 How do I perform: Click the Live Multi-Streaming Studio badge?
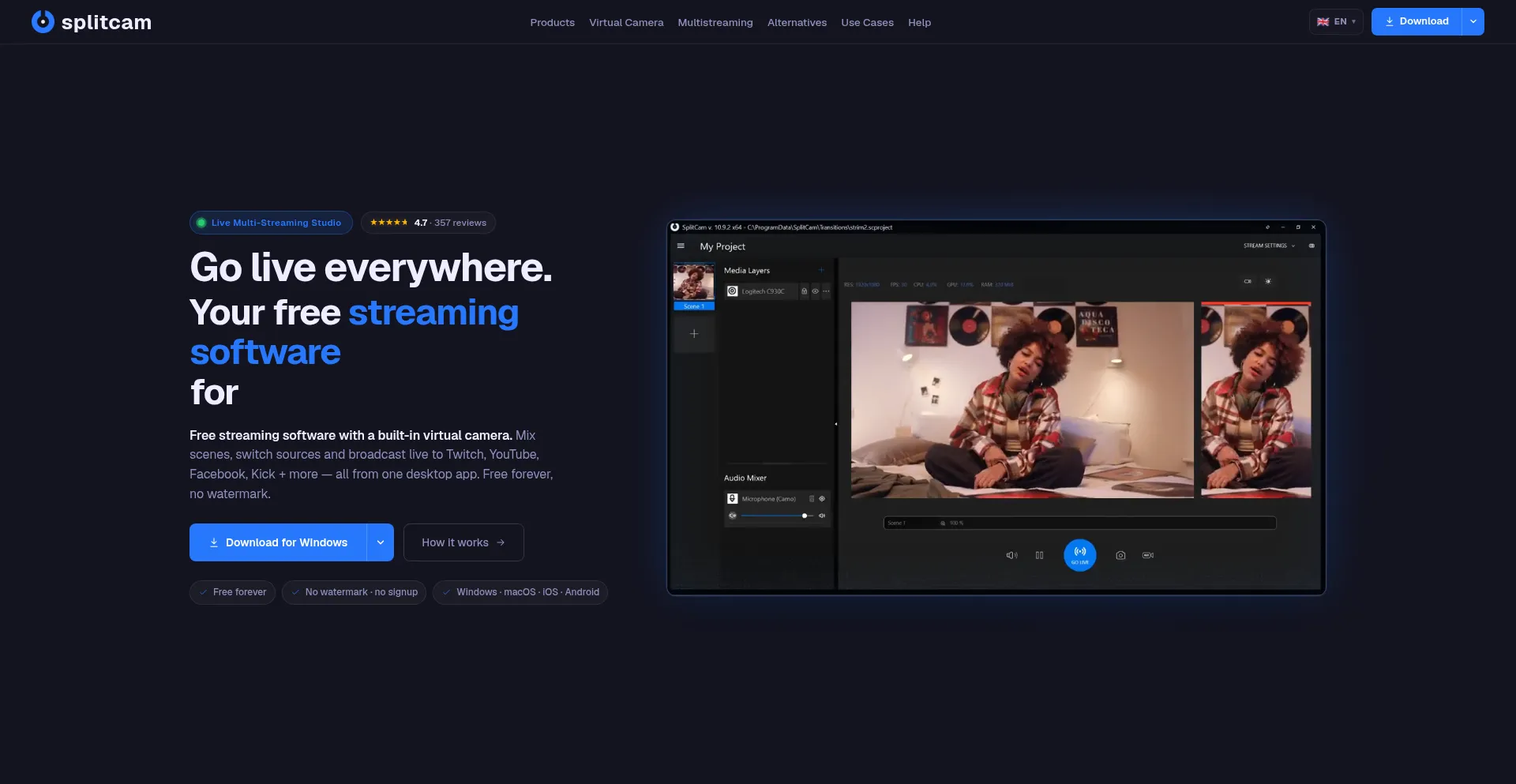click(269, 223)
